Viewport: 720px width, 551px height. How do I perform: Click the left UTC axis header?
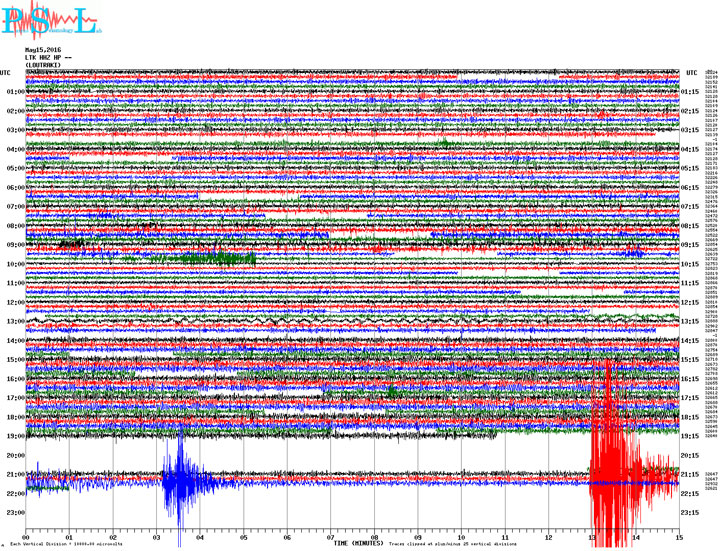pos(6,73)
